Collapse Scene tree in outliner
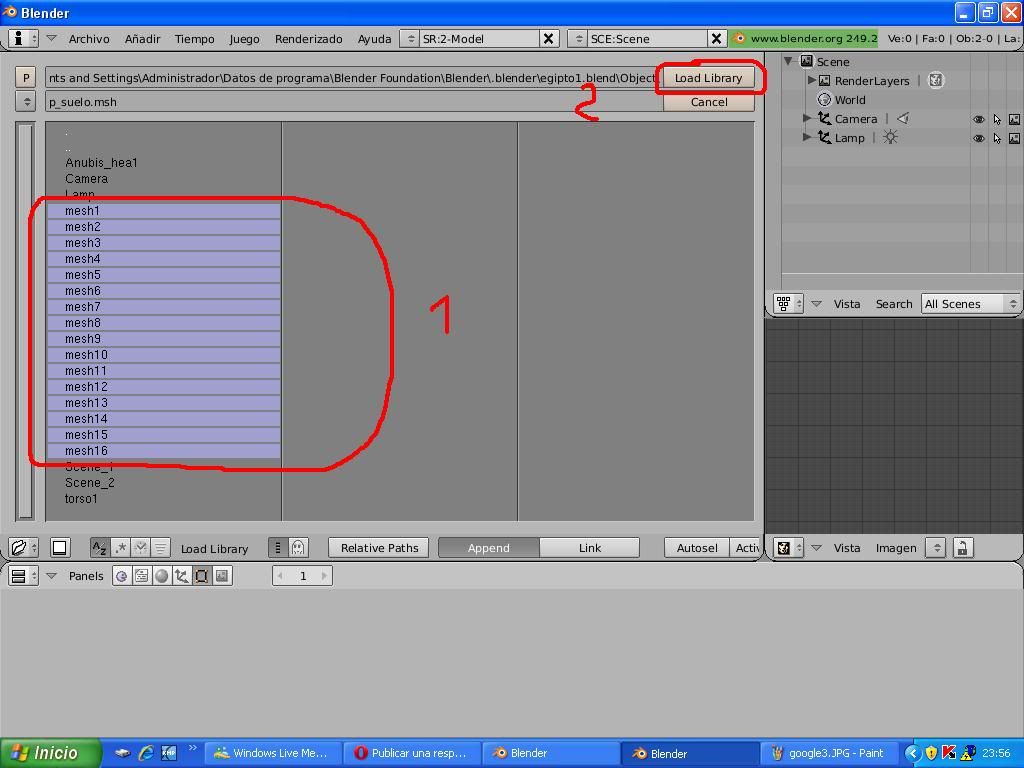The width and height of the screenshot is (1024, 768). coord(789,61)
